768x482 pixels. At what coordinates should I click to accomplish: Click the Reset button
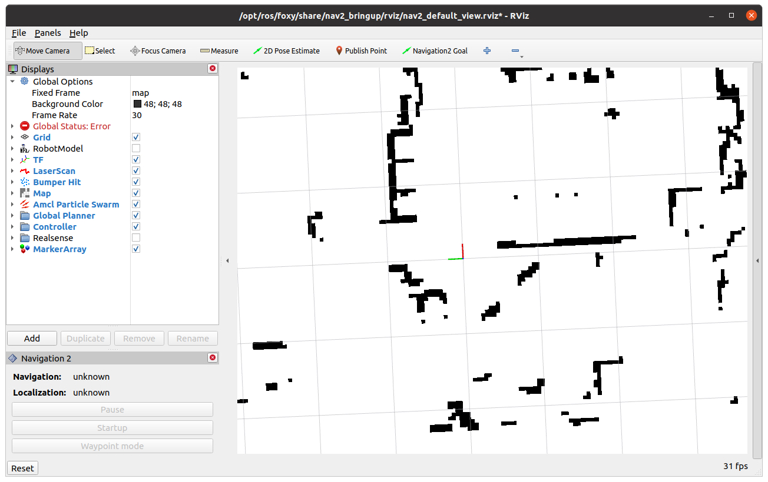[23, 468]
